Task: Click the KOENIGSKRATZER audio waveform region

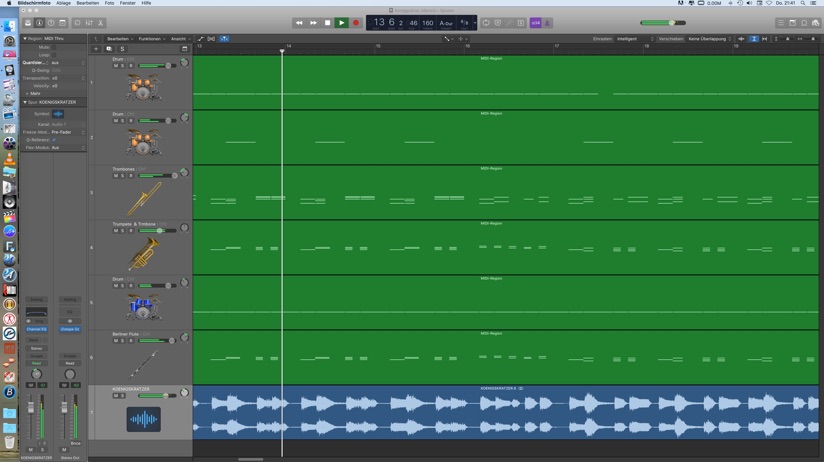Action: coord(506,413)
